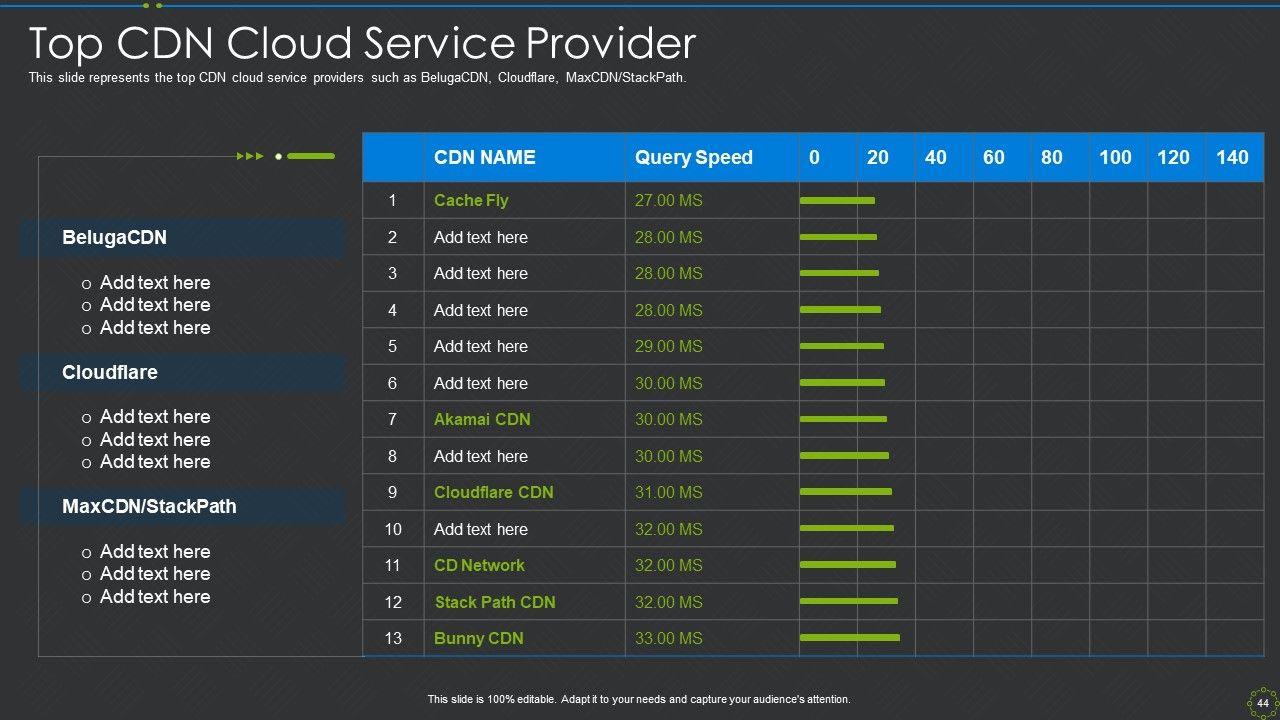
Task: Select the "Top CDN Cloud Service Provider" title
Action: pyautogui.click(x=362, y=44)
